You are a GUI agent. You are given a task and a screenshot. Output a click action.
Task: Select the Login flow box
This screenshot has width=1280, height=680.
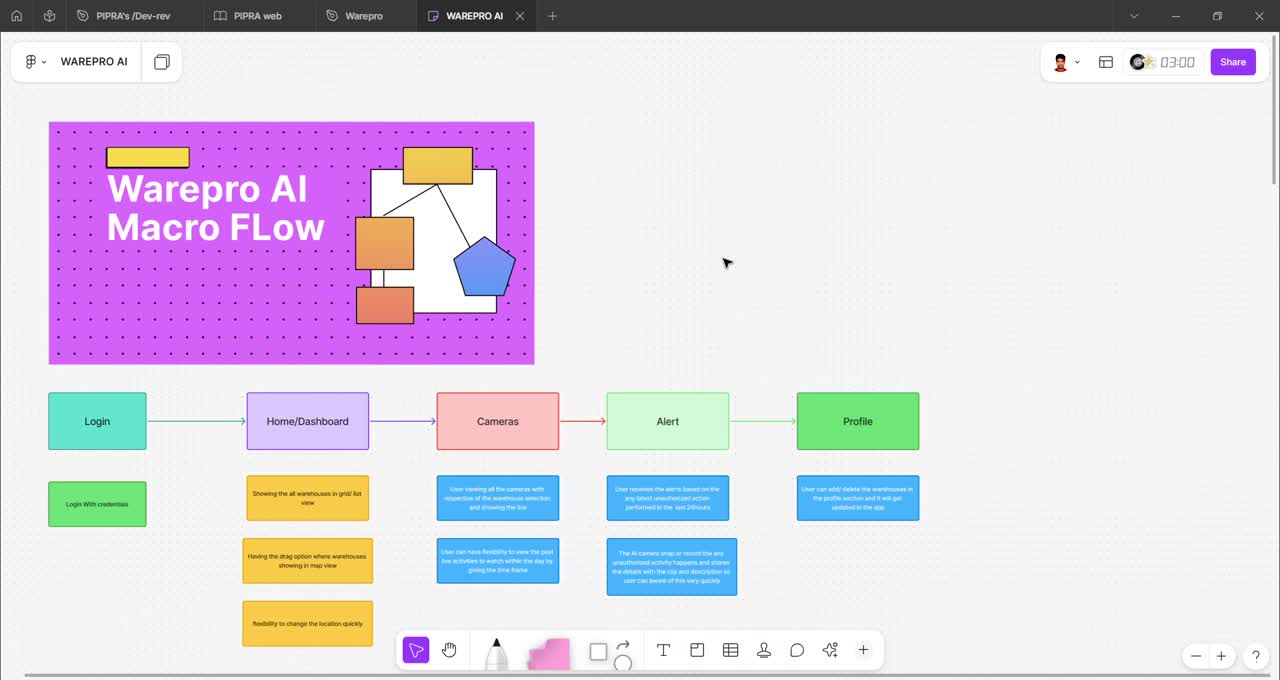click(97, 421)
